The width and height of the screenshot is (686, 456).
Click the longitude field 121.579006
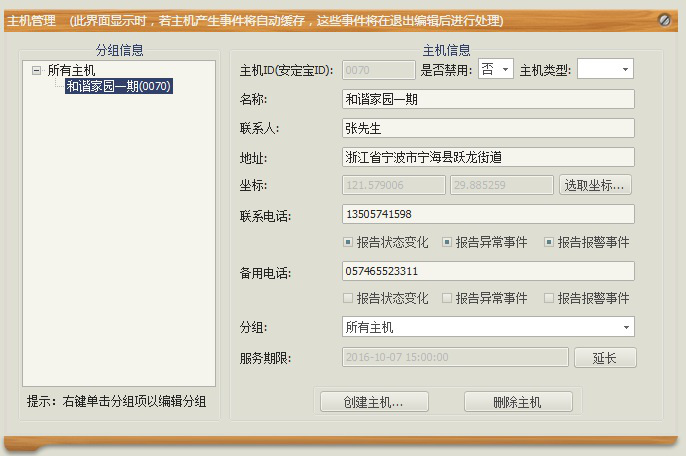(x=394, y=185)
